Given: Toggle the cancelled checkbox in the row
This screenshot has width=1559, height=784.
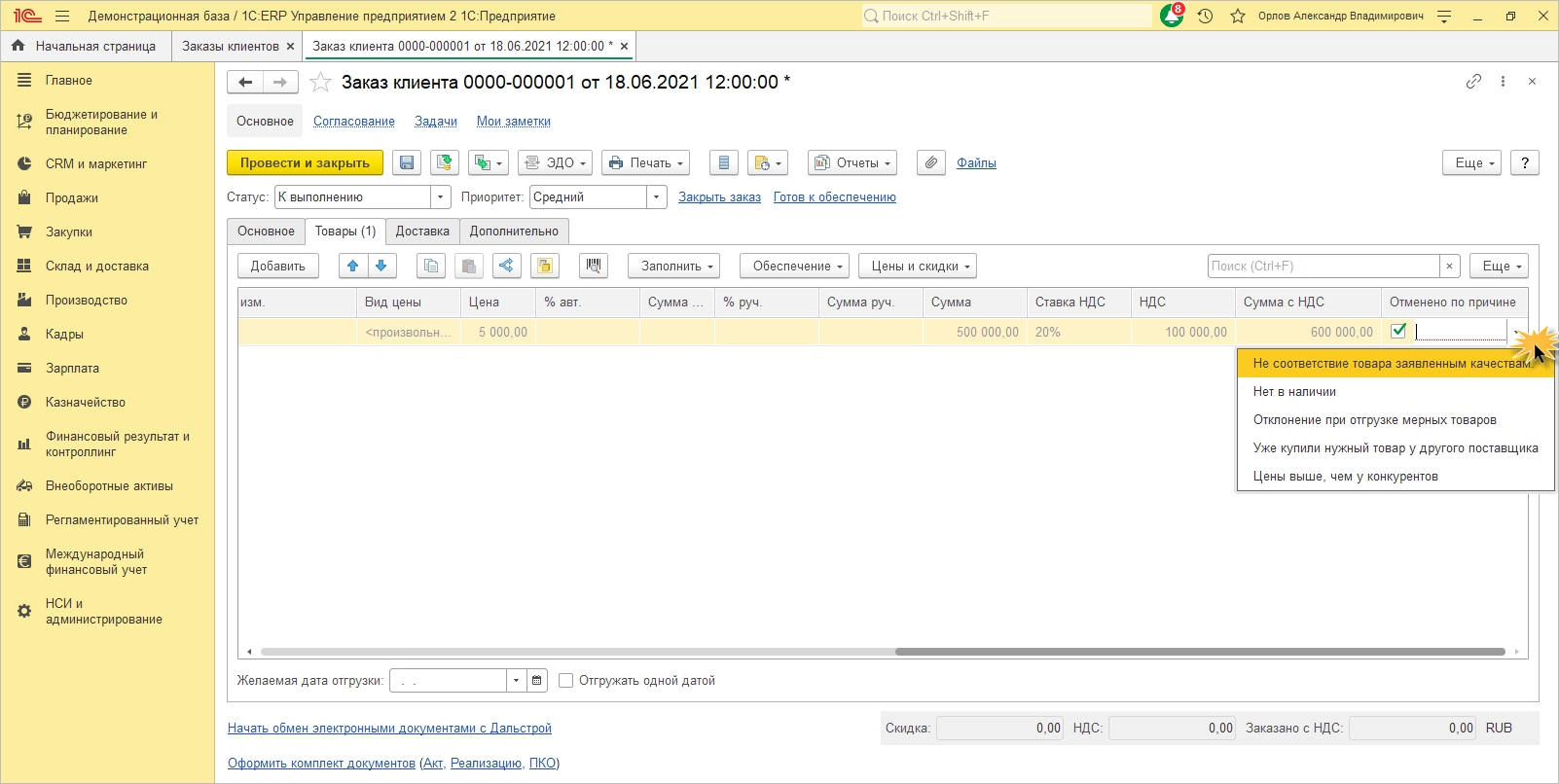Looking at the screenshot, I should [1398, 332].
